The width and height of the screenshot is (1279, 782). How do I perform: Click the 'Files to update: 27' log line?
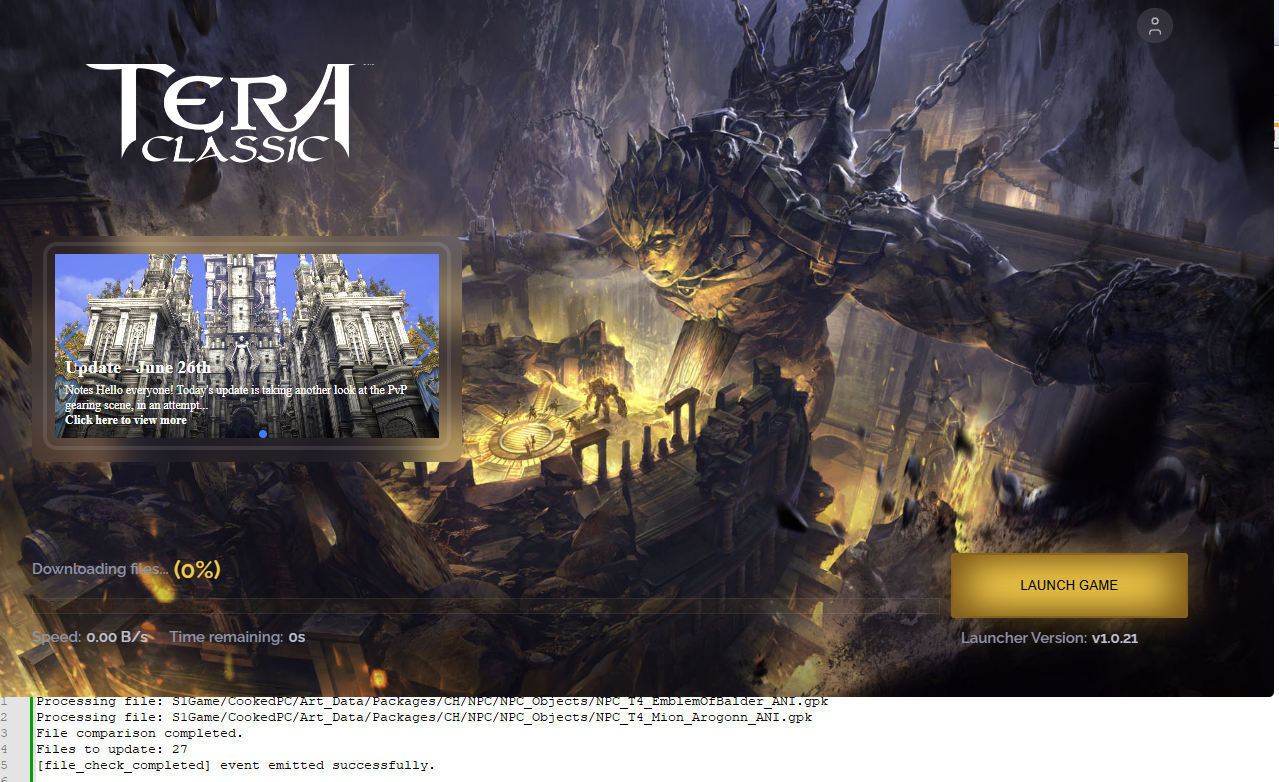tap(112, 749)
